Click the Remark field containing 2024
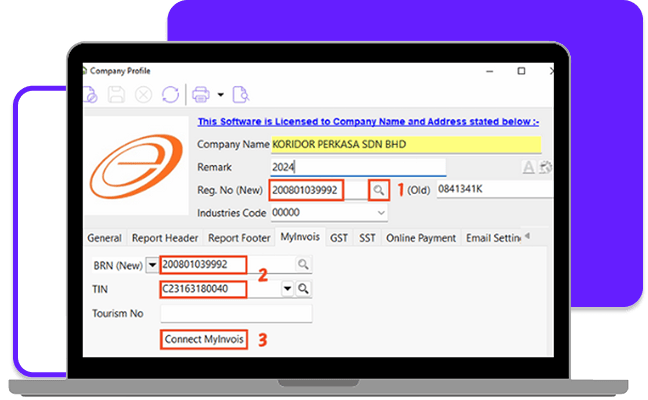648x400 pixels. point(358,167)
